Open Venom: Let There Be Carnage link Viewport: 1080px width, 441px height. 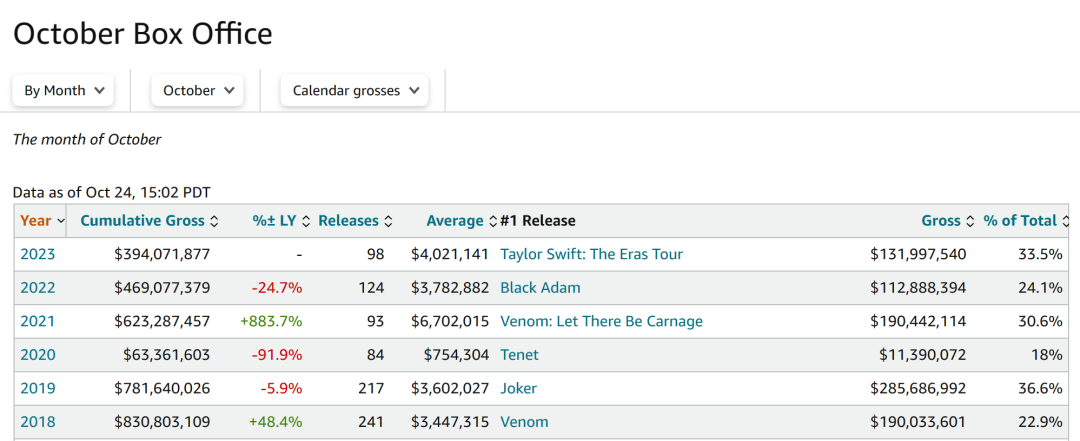(601, 321)
